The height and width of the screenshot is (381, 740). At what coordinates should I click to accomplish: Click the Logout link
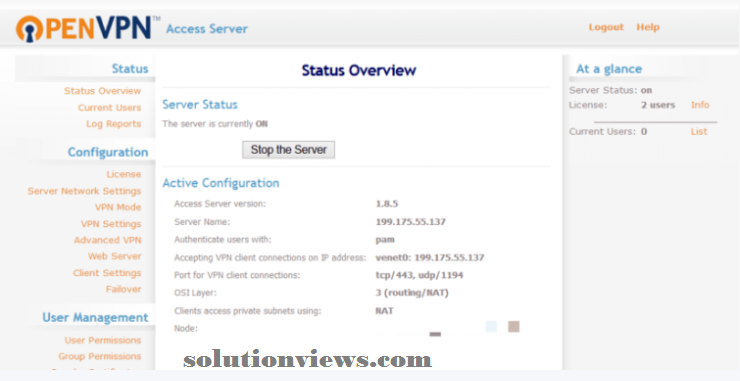coord(606,27)
